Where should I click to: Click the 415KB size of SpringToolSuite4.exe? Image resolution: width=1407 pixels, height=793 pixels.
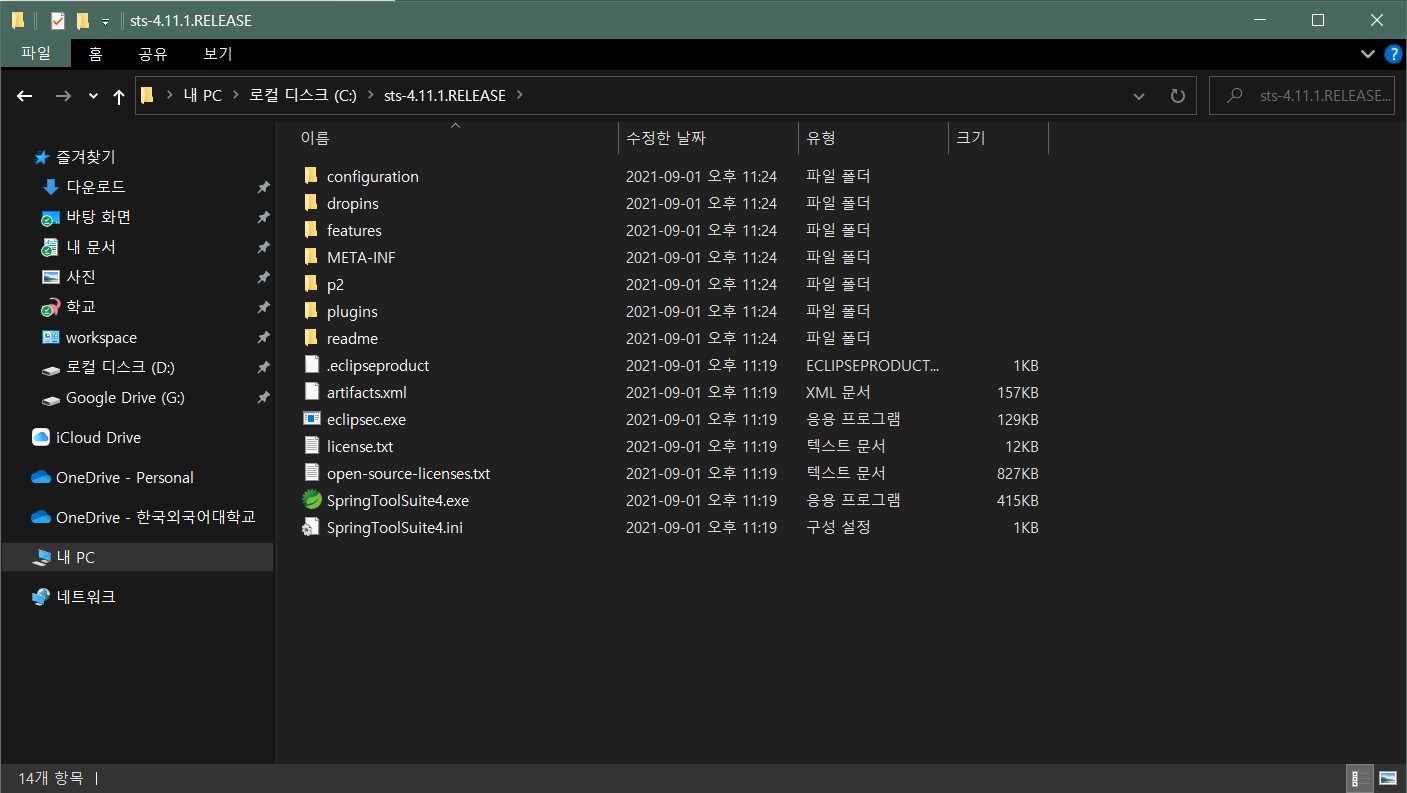pos(1017,500)
